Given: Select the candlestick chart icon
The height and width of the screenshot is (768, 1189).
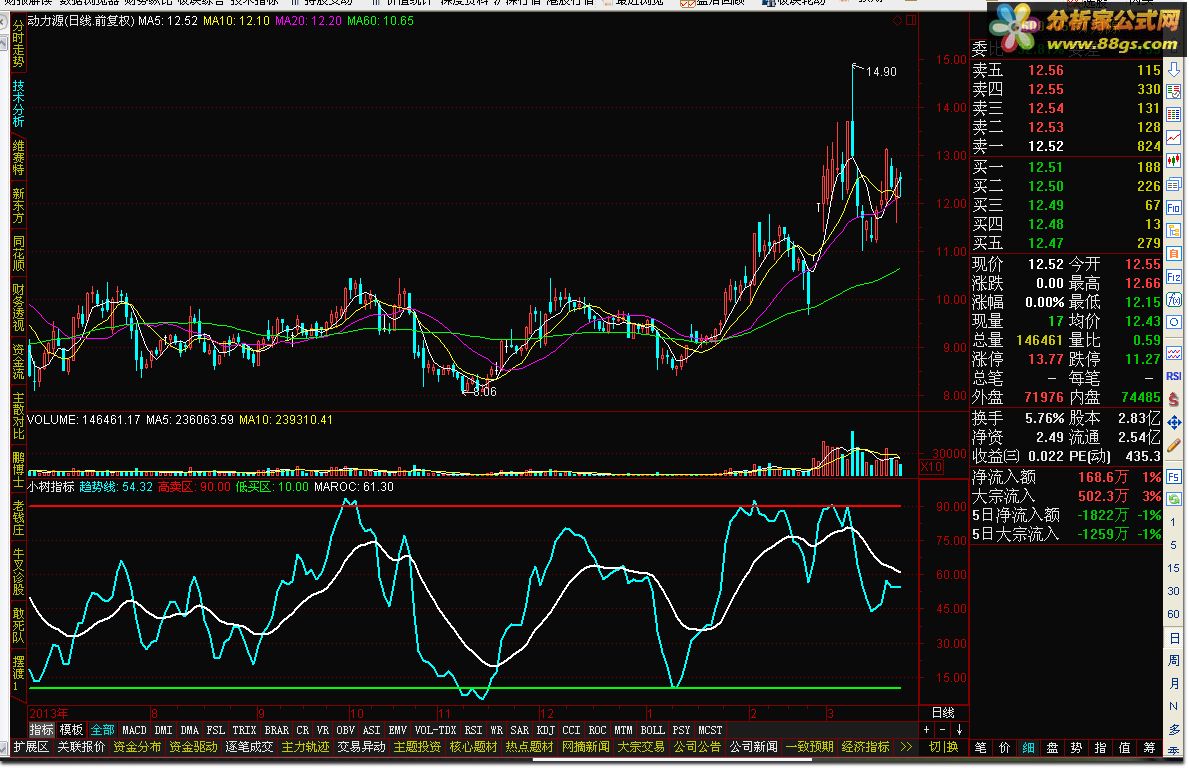Looking at the screenshot, I should coord(1174,161).
